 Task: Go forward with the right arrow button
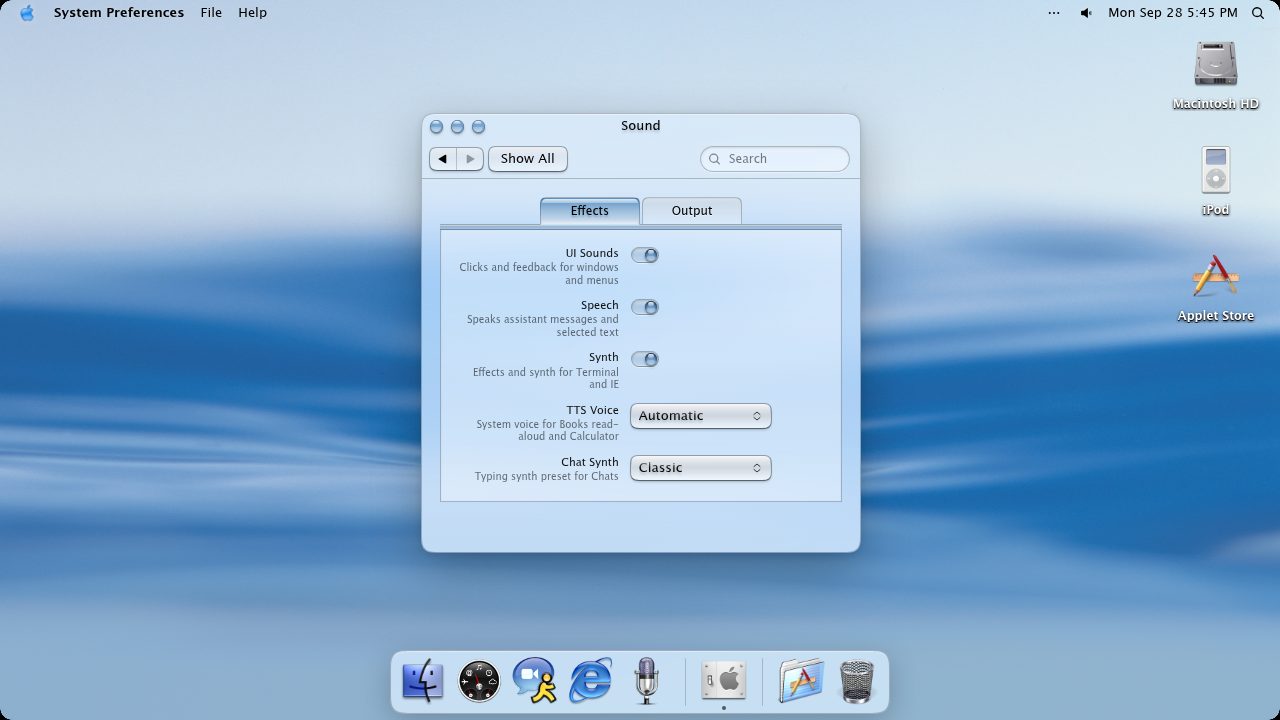470,159
